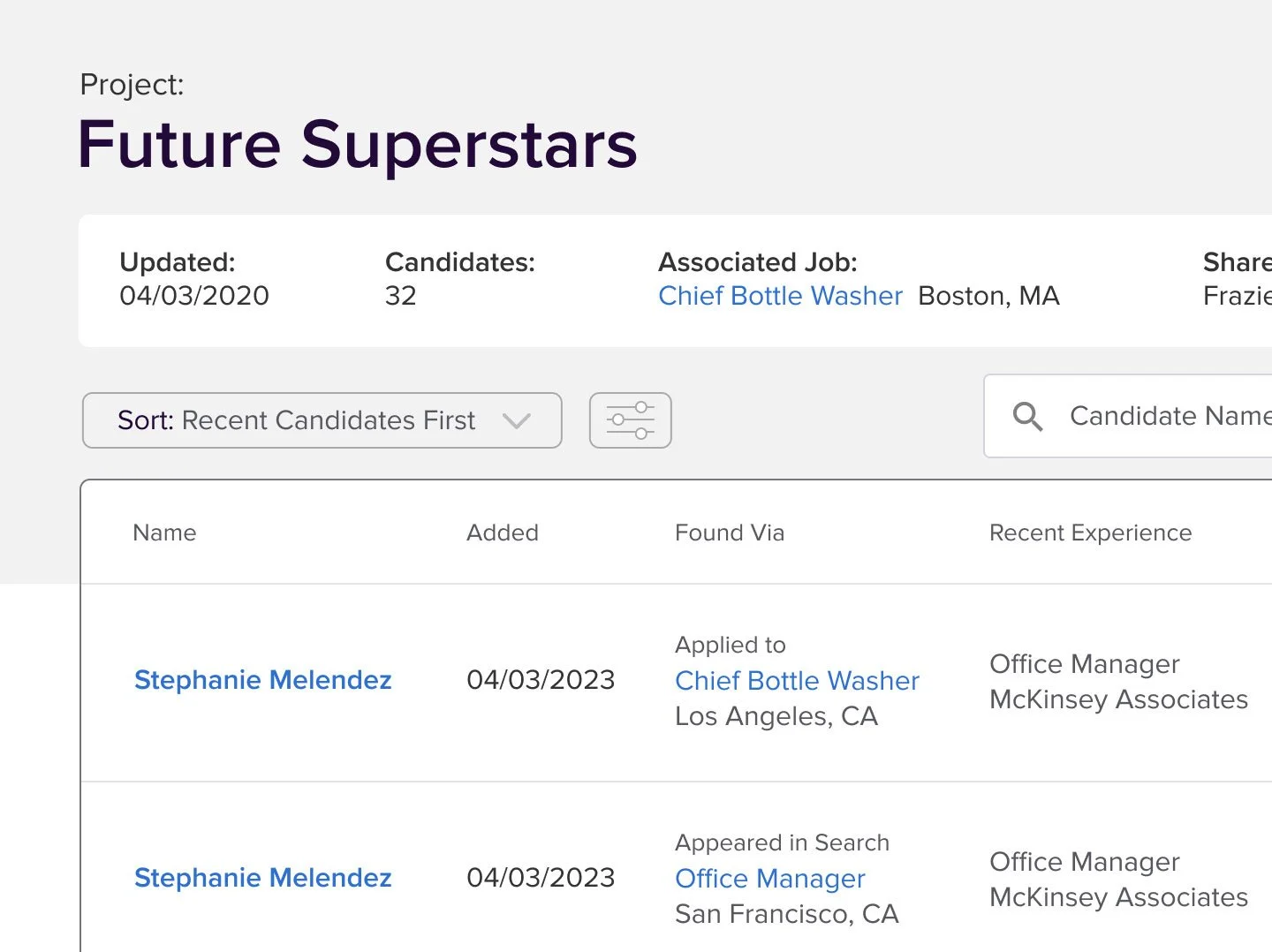
Task: Click the Boston, MA job location
Action: click(x=988, y=296)
